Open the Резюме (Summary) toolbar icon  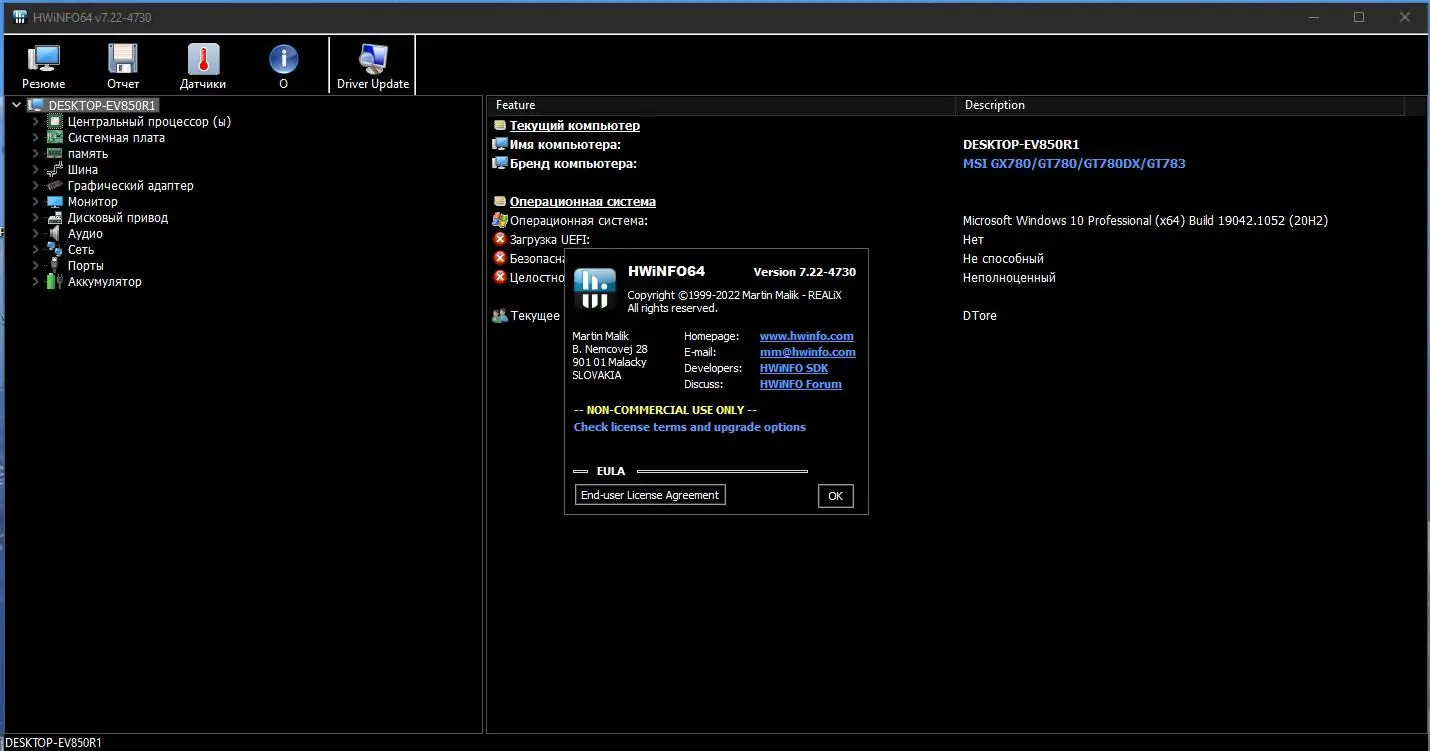coord(42,63)
